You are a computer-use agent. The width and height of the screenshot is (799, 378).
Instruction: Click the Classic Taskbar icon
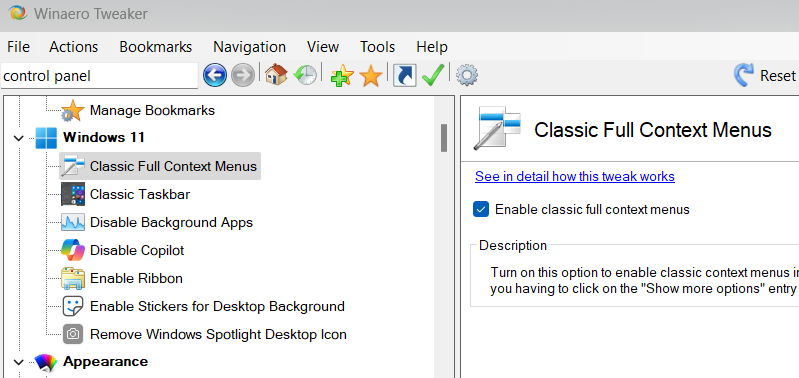(73, 194)
